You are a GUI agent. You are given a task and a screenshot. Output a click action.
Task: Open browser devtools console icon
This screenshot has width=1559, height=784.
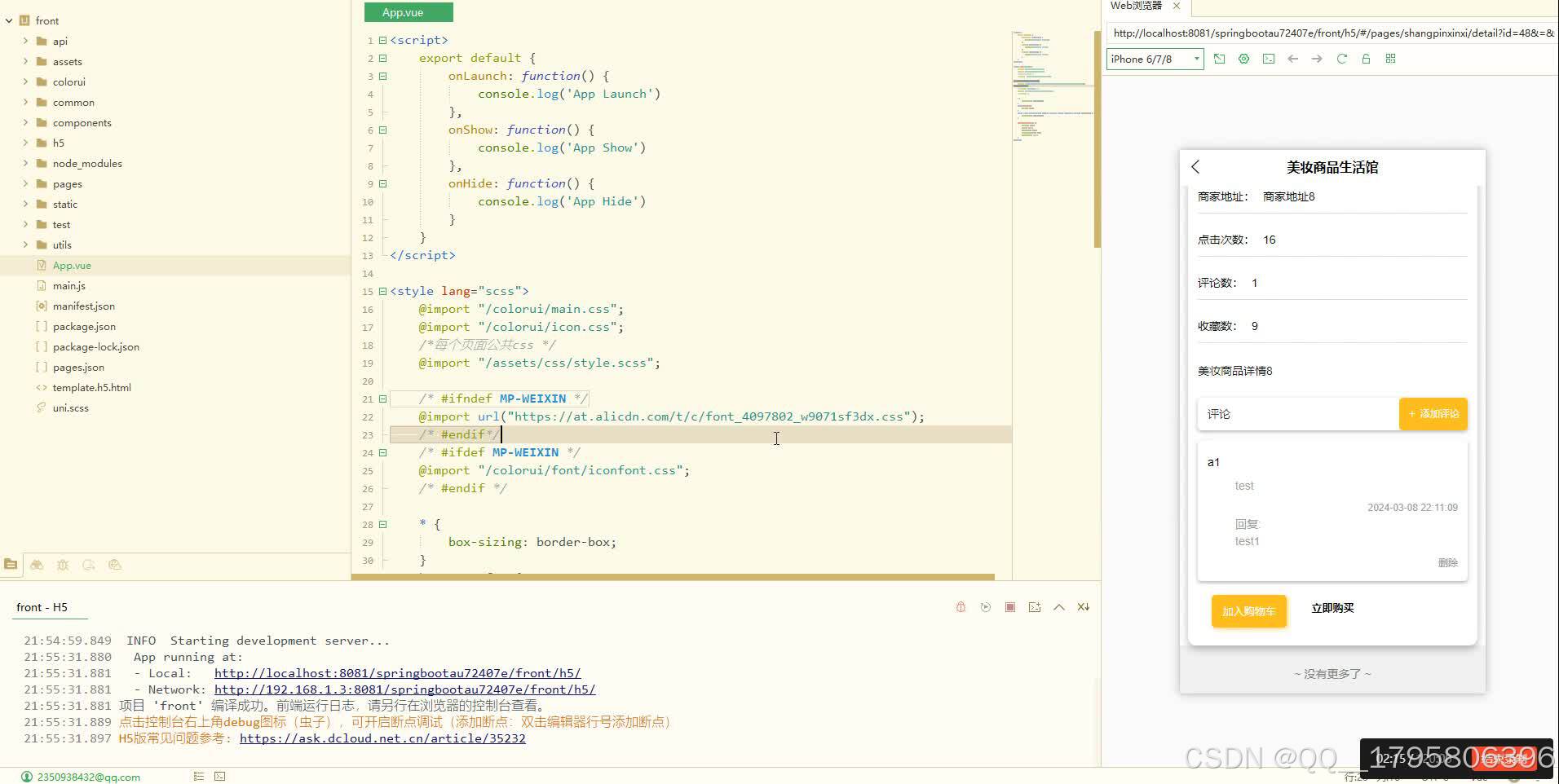coord(1268,59)
